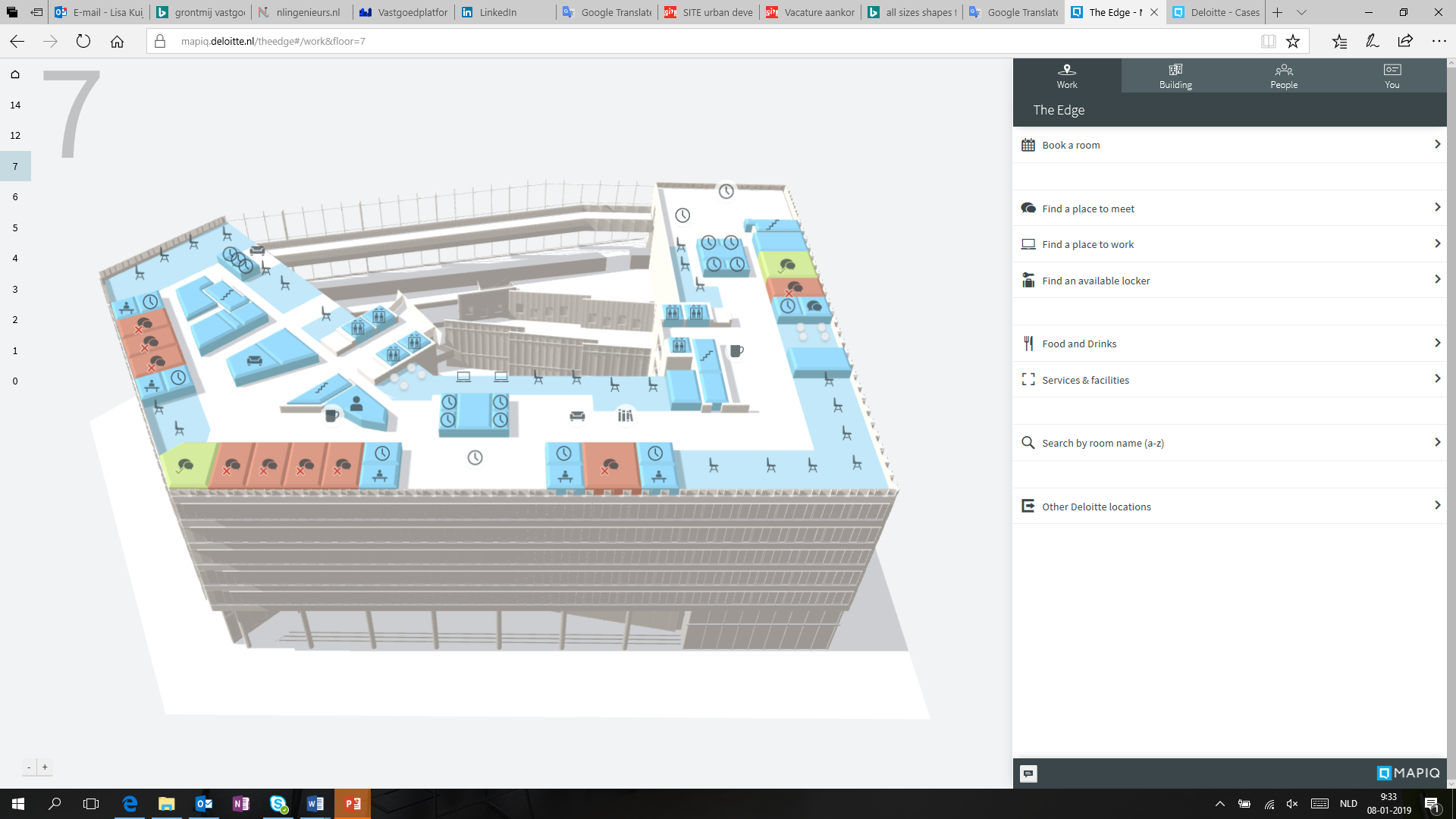Click the green available meeting room on map
The width and height of the screenshot is (1456, 819).
(x=186, y=466)
